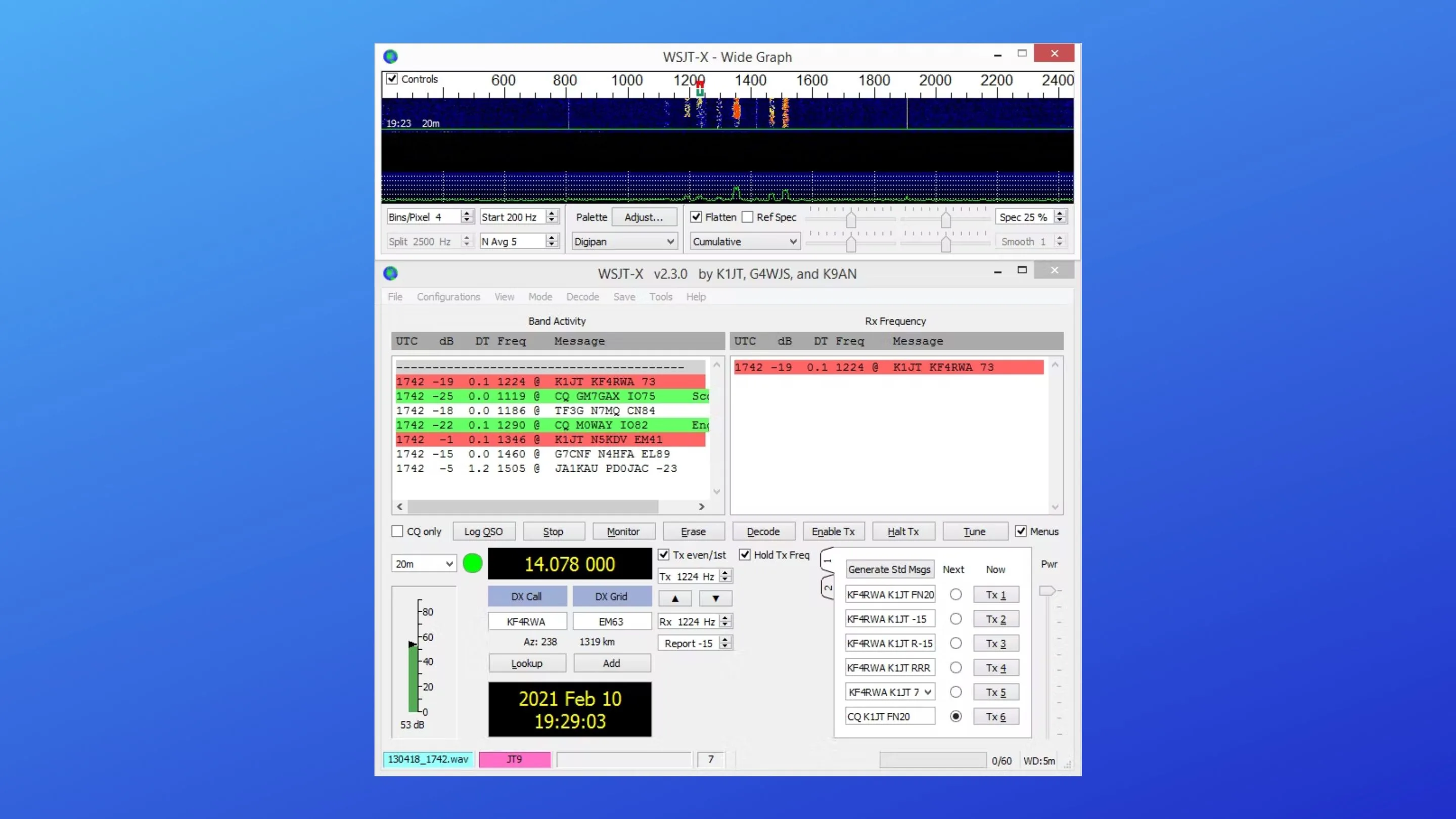The image size is (1456, 819).
Task: Click the green status indicator circle
Action: [473, 564]
